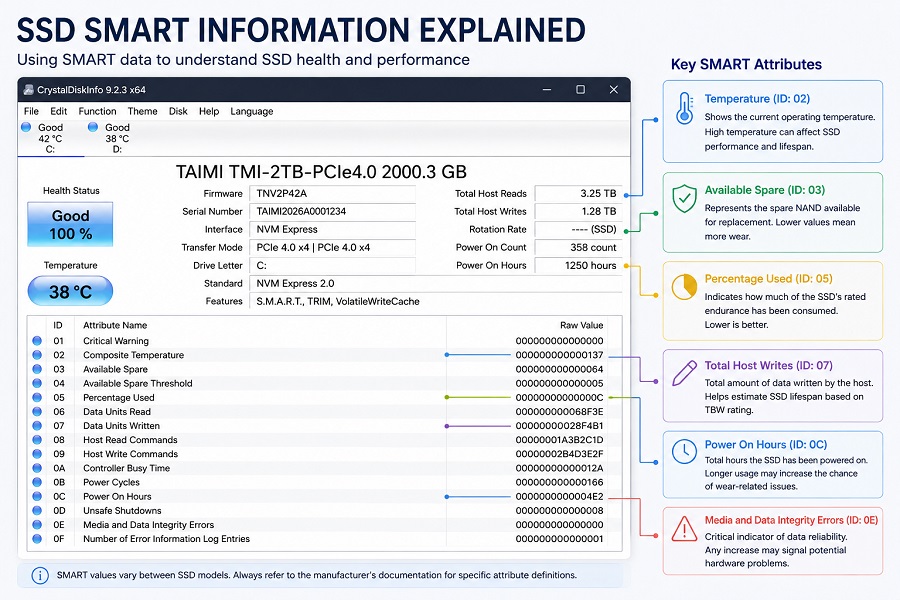Click the status dot for Media and Data Integrity Errors row
Screen dimensions: 900x600
37,524
